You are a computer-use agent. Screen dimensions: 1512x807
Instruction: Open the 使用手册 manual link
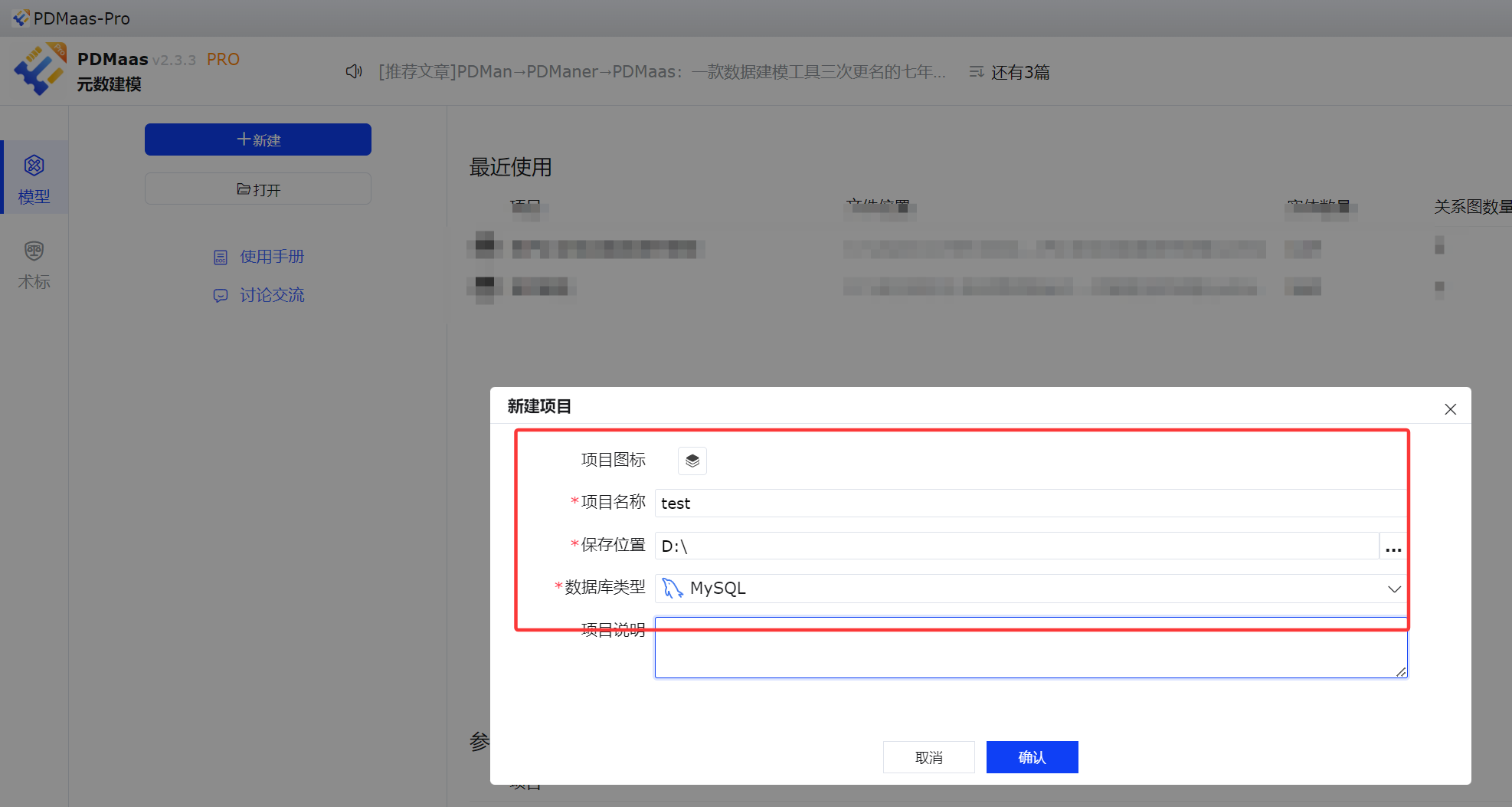click(x=272, y=257)
